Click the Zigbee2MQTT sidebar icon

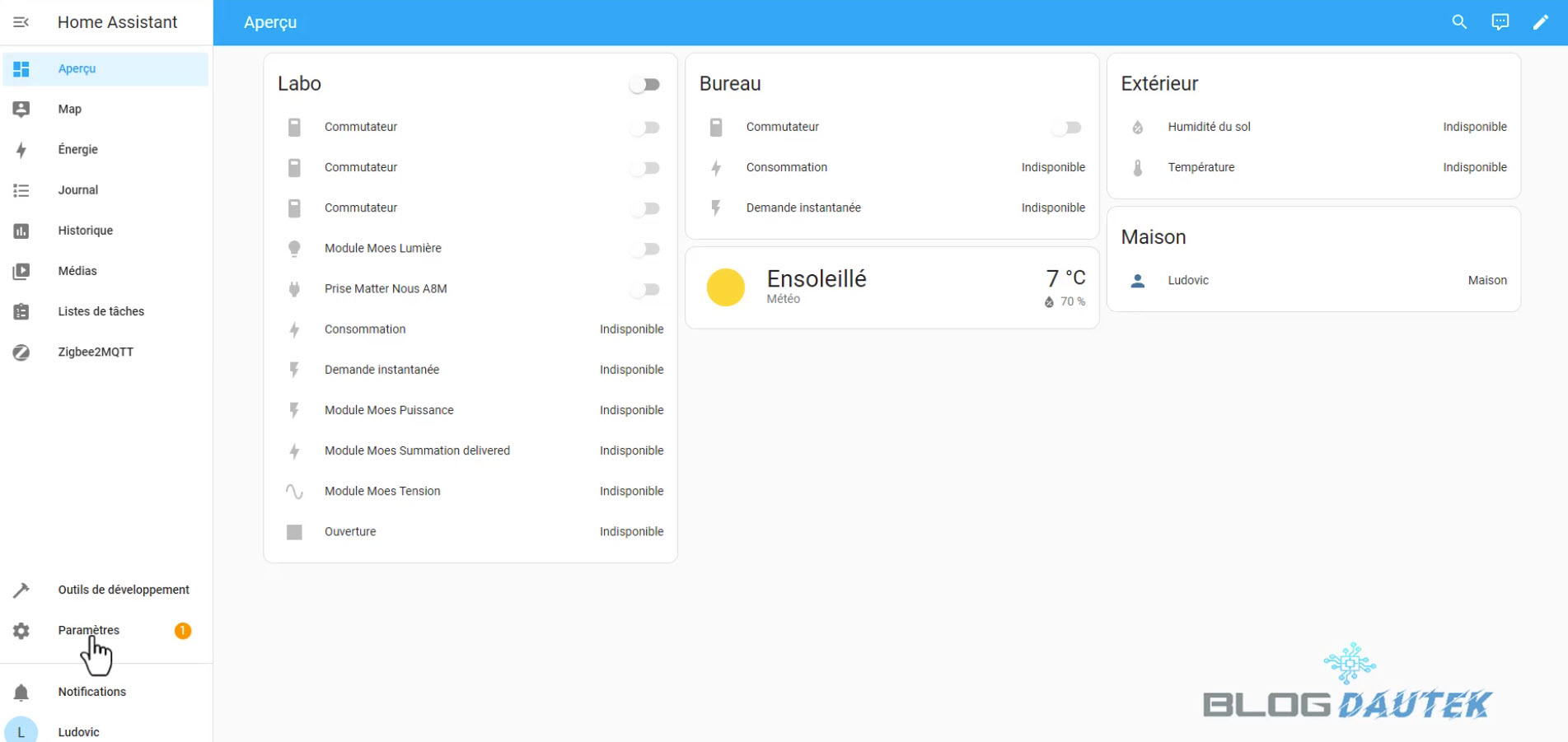pyautogui.click(x=21, y=352)
